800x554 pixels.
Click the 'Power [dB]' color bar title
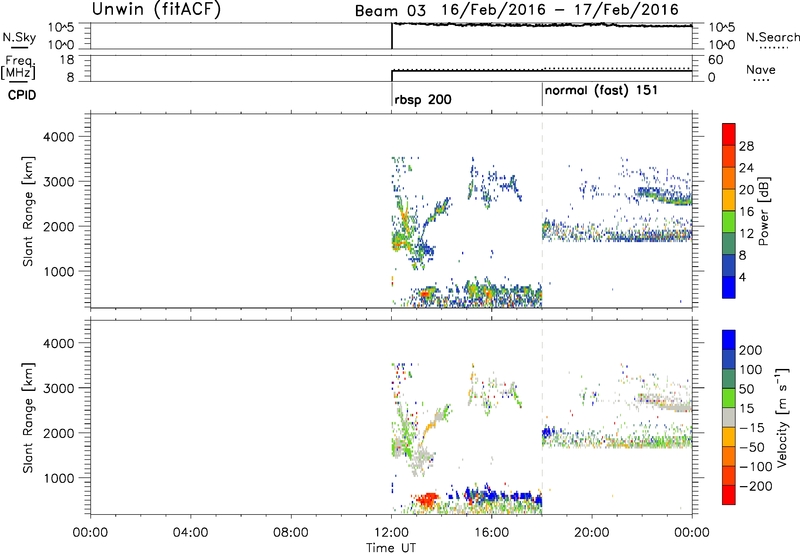(763, 211)
